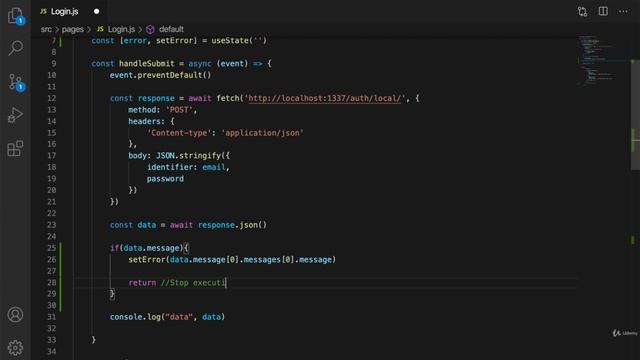This screenshot has width=640, height=360.
Task: Click line number 25 in the gutter
Action: click(x=51, y=248)
